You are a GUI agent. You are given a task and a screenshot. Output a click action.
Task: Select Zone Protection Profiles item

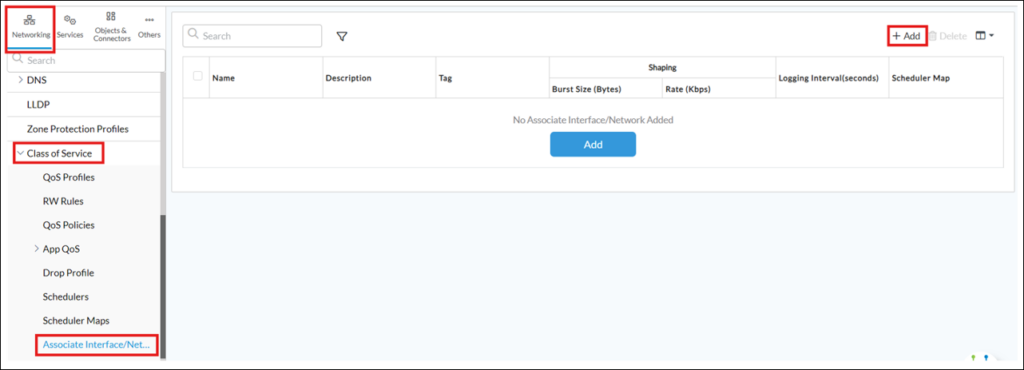coord(78,129)
